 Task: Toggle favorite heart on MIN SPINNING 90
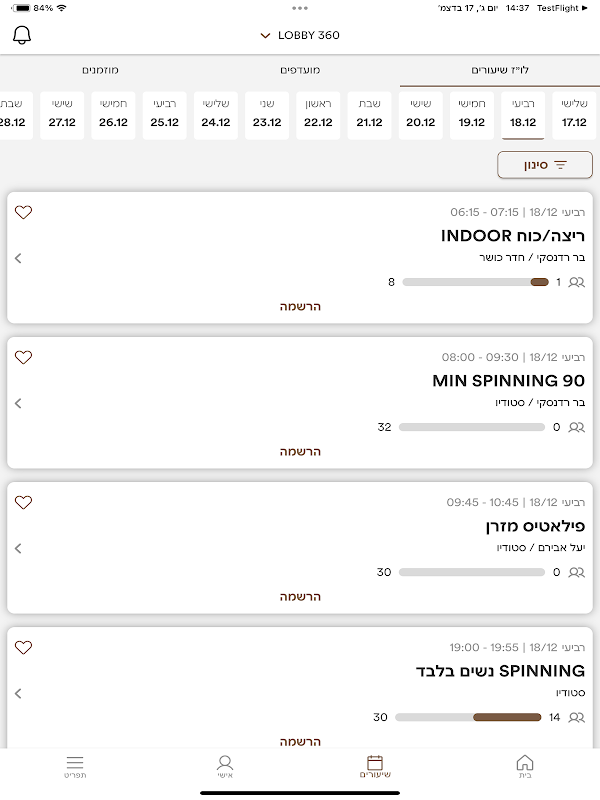click(23, 357)
